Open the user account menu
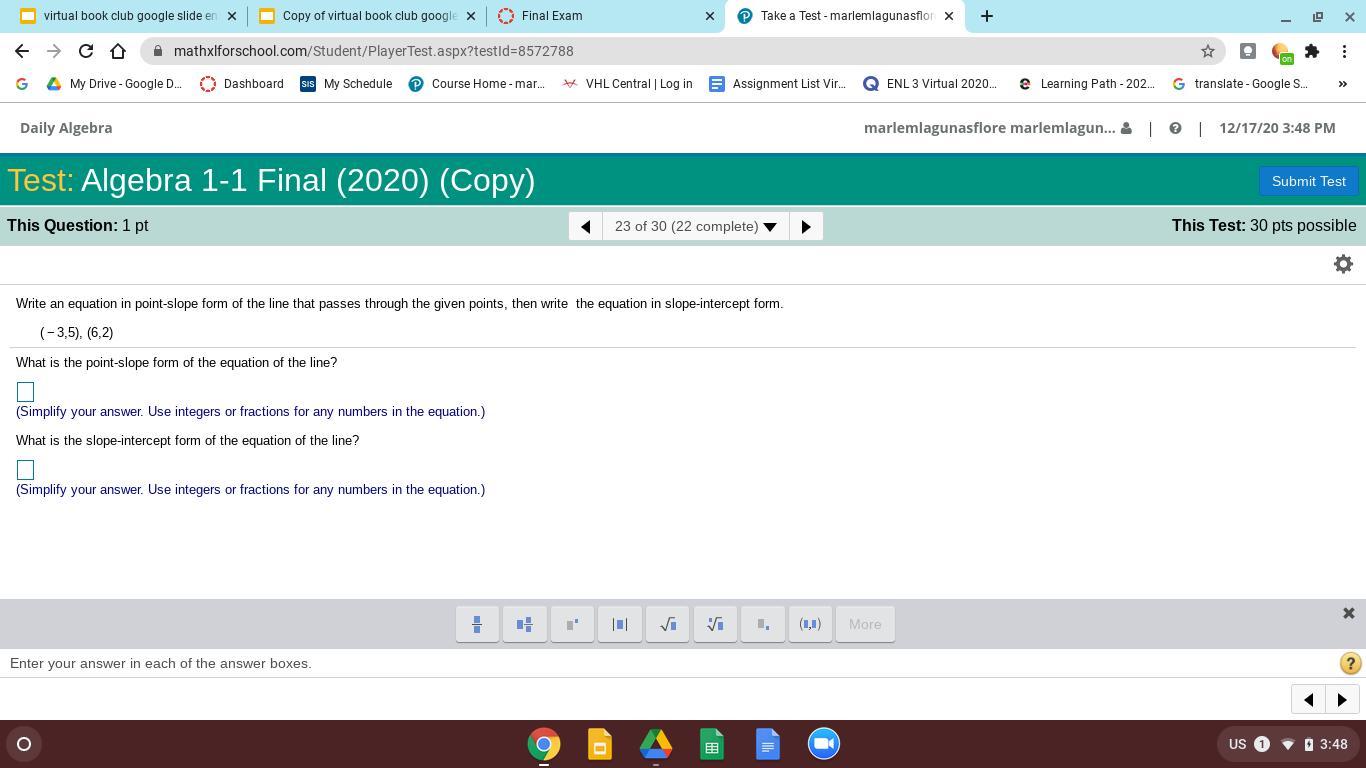The image size is (1366, 768). pos(998,128)
